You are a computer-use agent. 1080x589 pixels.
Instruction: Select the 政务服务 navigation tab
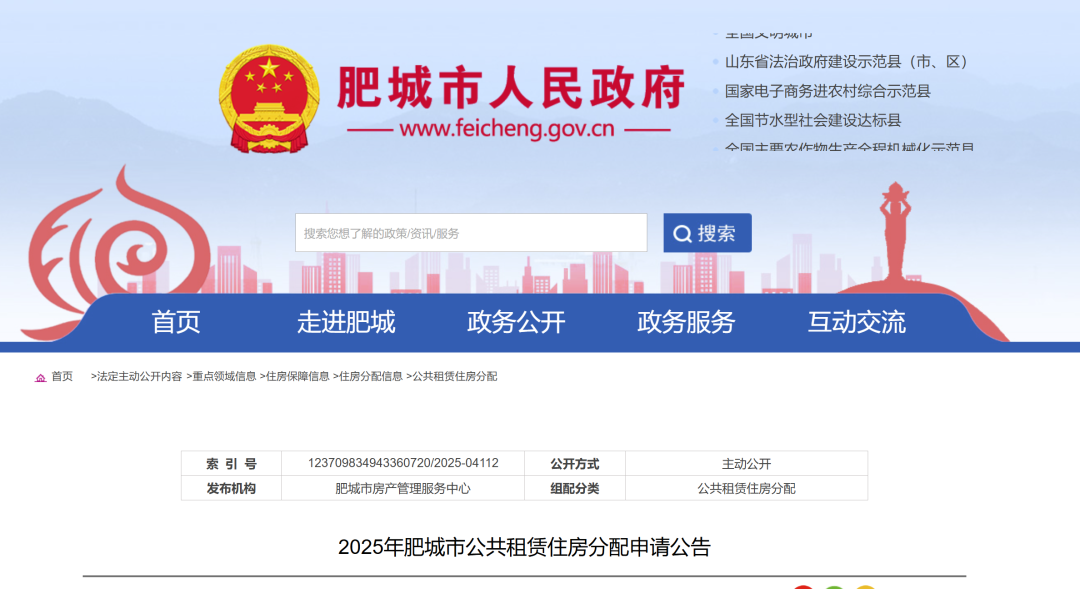click(x=686, y=322)
